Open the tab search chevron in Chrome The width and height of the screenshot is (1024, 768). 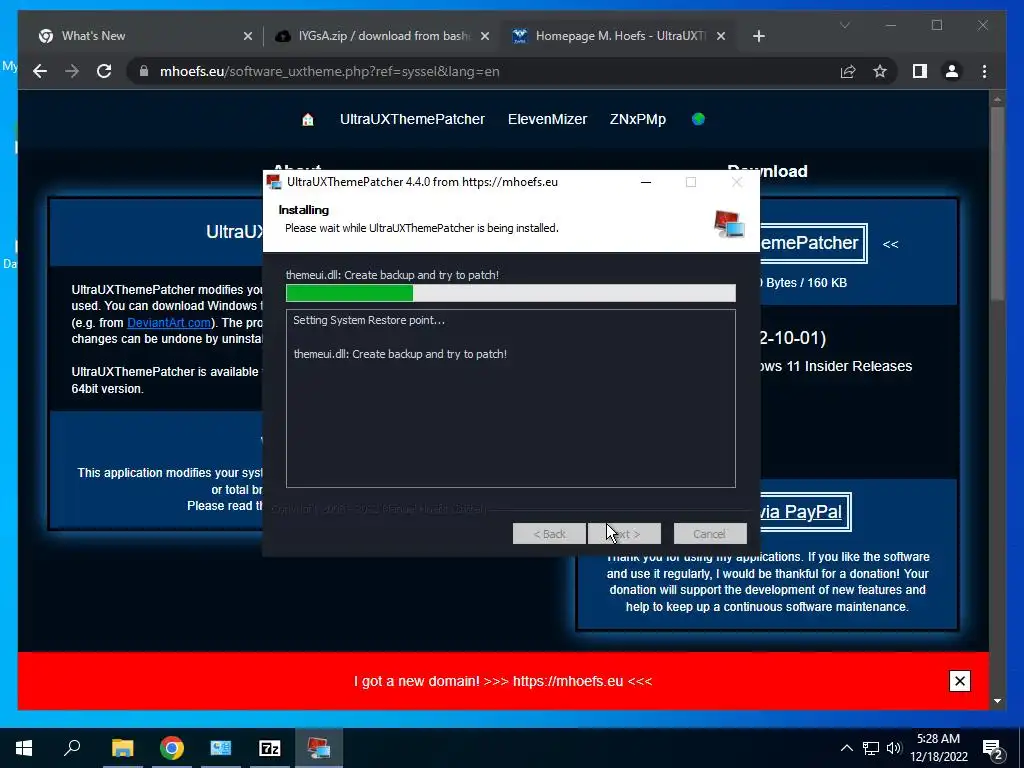[844, 25]
